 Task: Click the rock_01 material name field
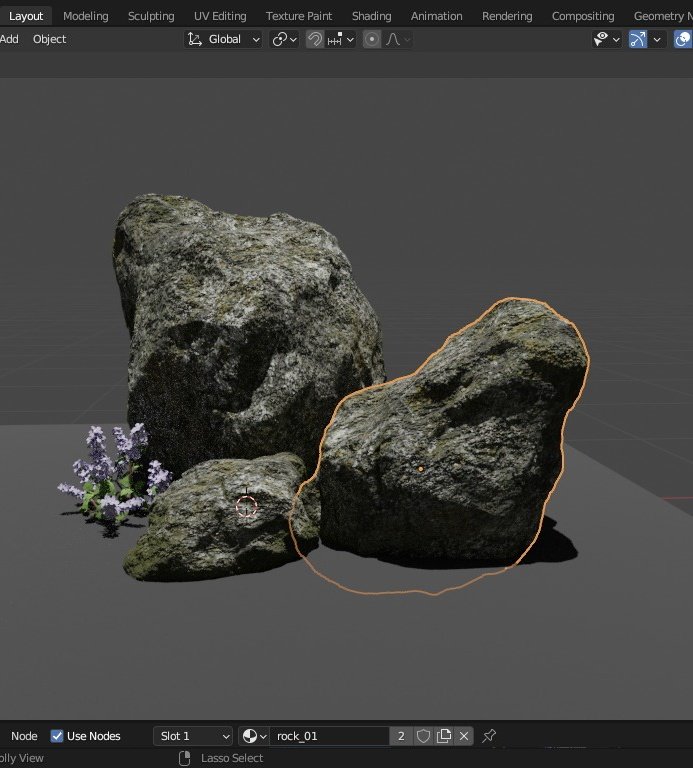[x=330, y=736]
